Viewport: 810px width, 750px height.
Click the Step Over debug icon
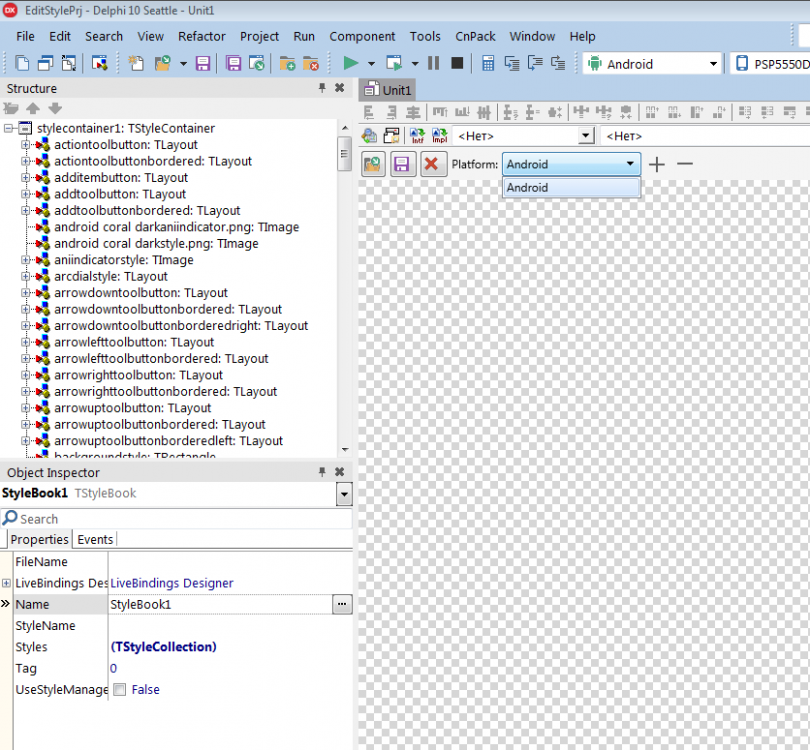535,63
